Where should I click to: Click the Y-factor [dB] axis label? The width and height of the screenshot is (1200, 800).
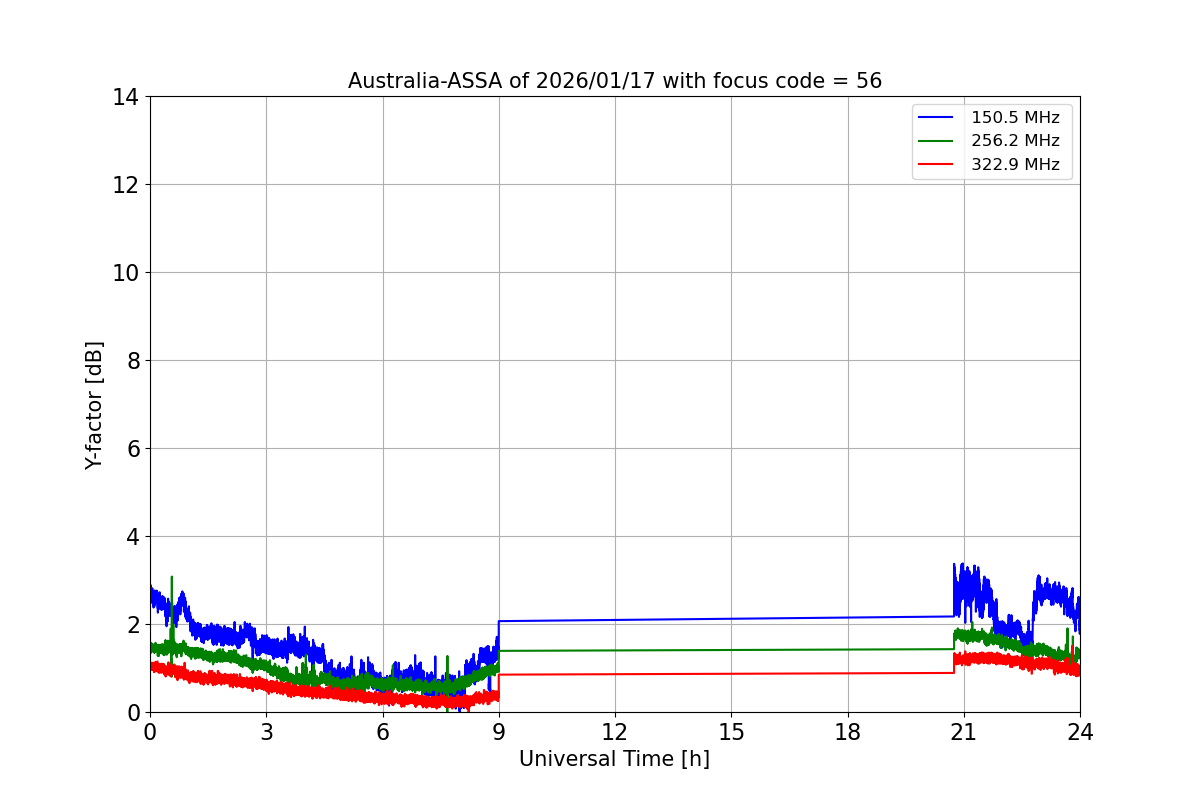[x=94, y=405]
